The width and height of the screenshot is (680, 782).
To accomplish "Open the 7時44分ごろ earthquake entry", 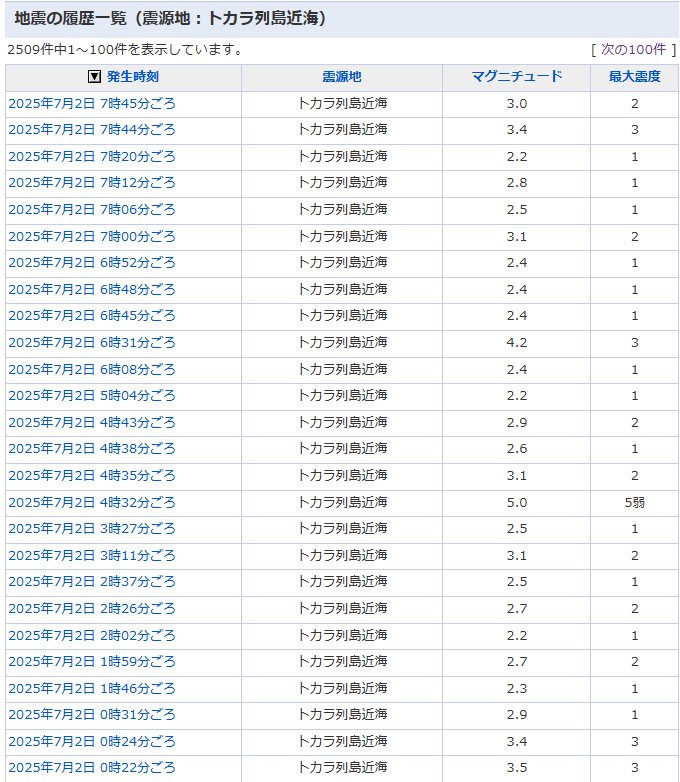I will (x=92, y=130).
